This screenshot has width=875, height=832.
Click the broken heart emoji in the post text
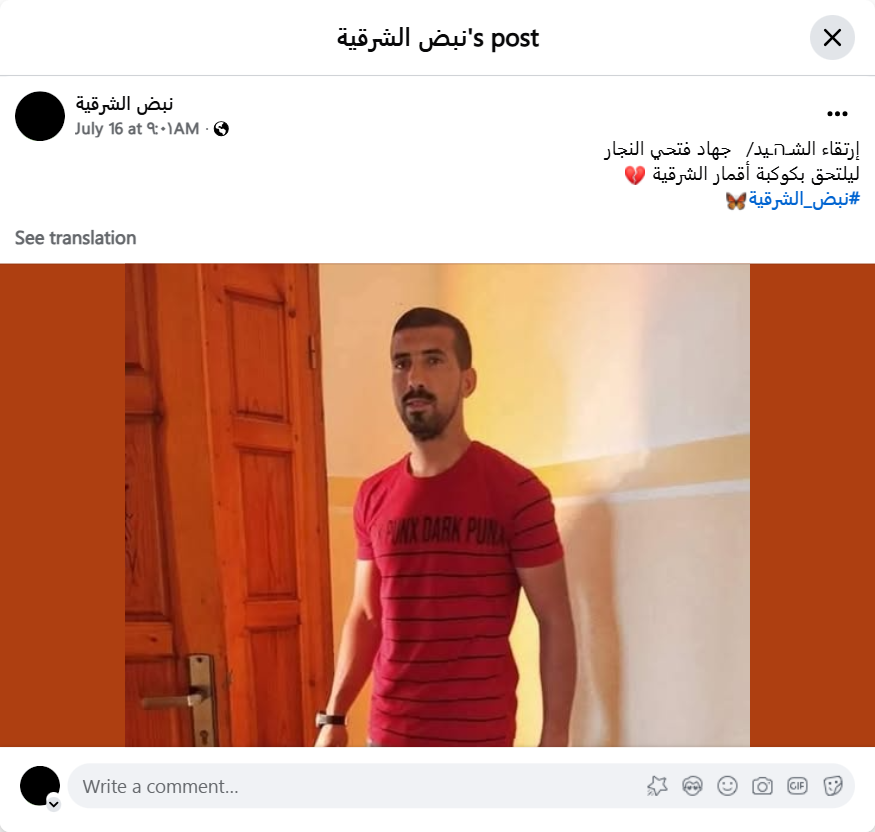tap(634, 175)
